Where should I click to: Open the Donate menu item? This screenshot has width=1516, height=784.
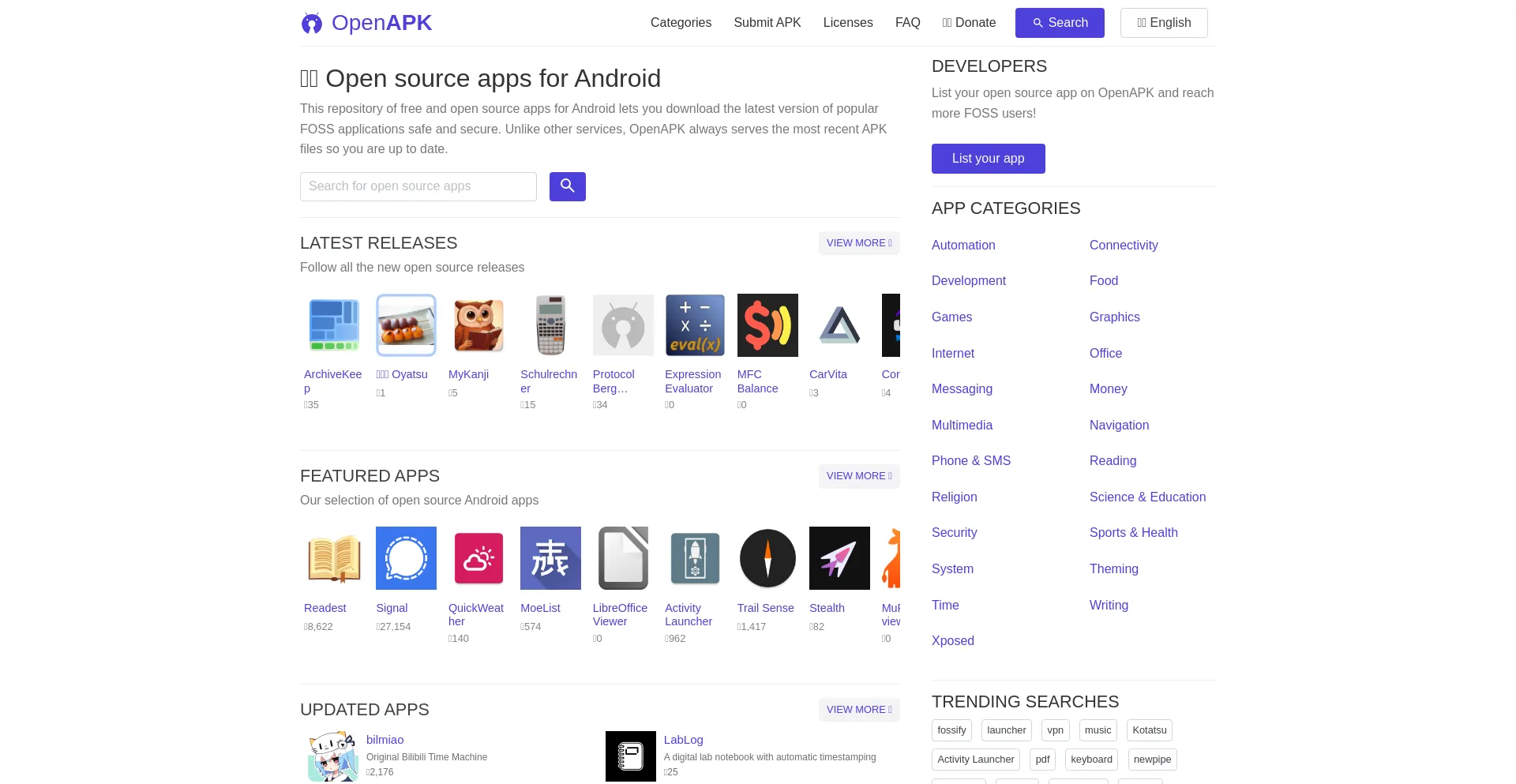pos(970,23)
